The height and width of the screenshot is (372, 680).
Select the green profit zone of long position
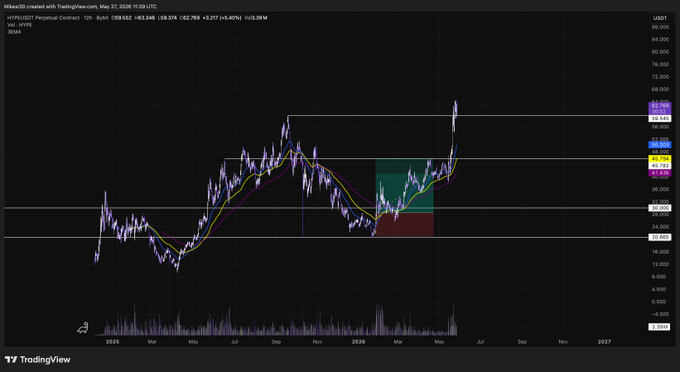click(x=404, y=186)
